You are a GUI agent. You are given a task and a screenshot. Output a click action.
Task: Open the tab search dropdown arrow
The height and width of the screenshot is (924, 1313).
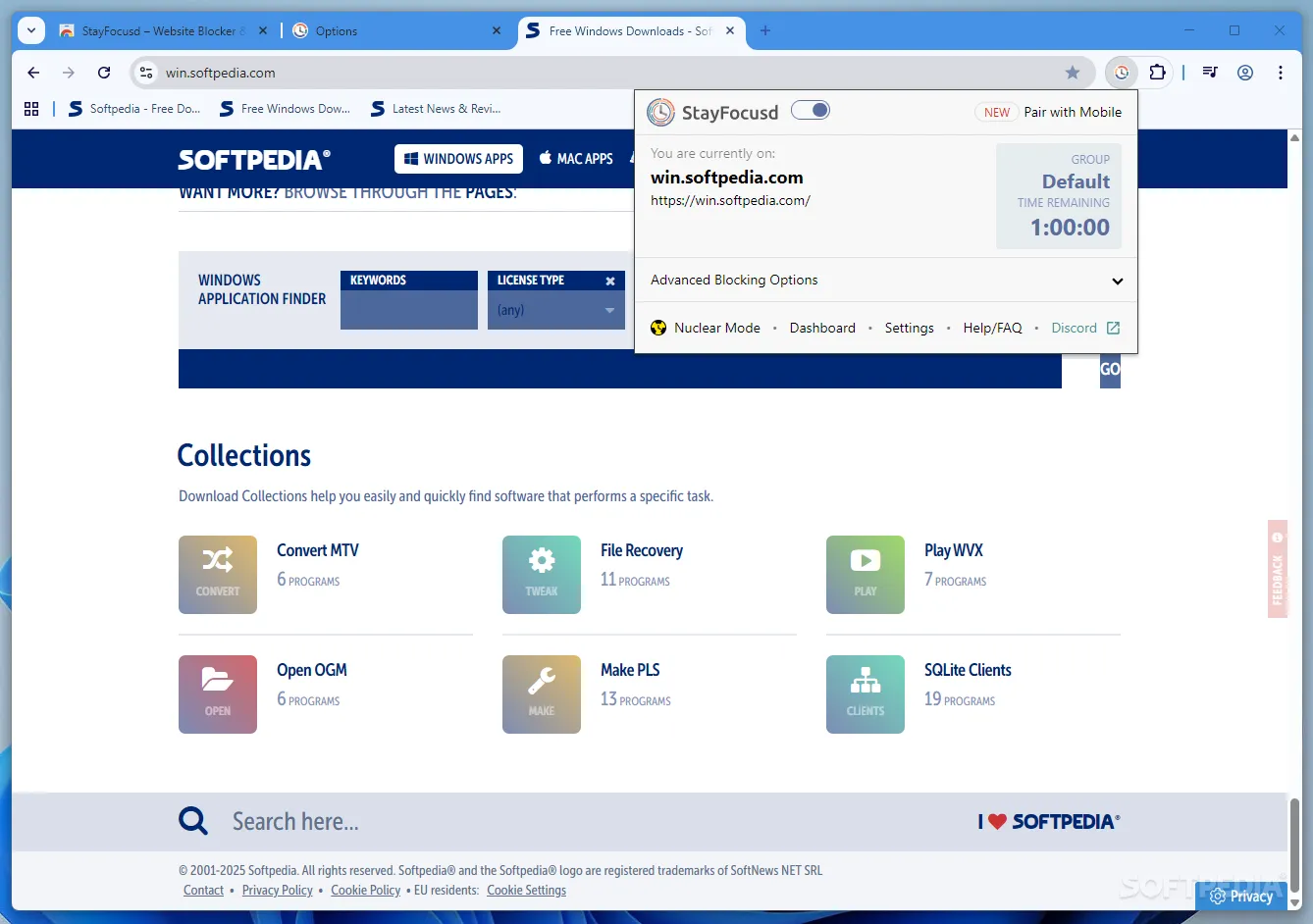coord(31,30)
